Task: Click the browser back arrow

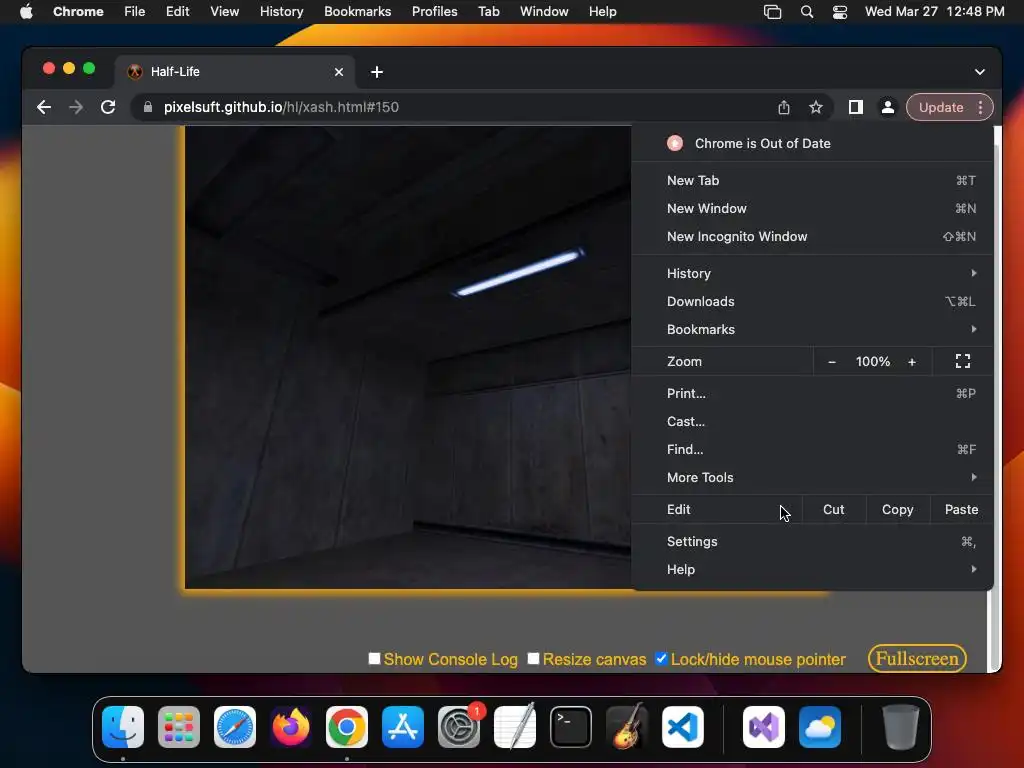Action: tap(44, 107)
